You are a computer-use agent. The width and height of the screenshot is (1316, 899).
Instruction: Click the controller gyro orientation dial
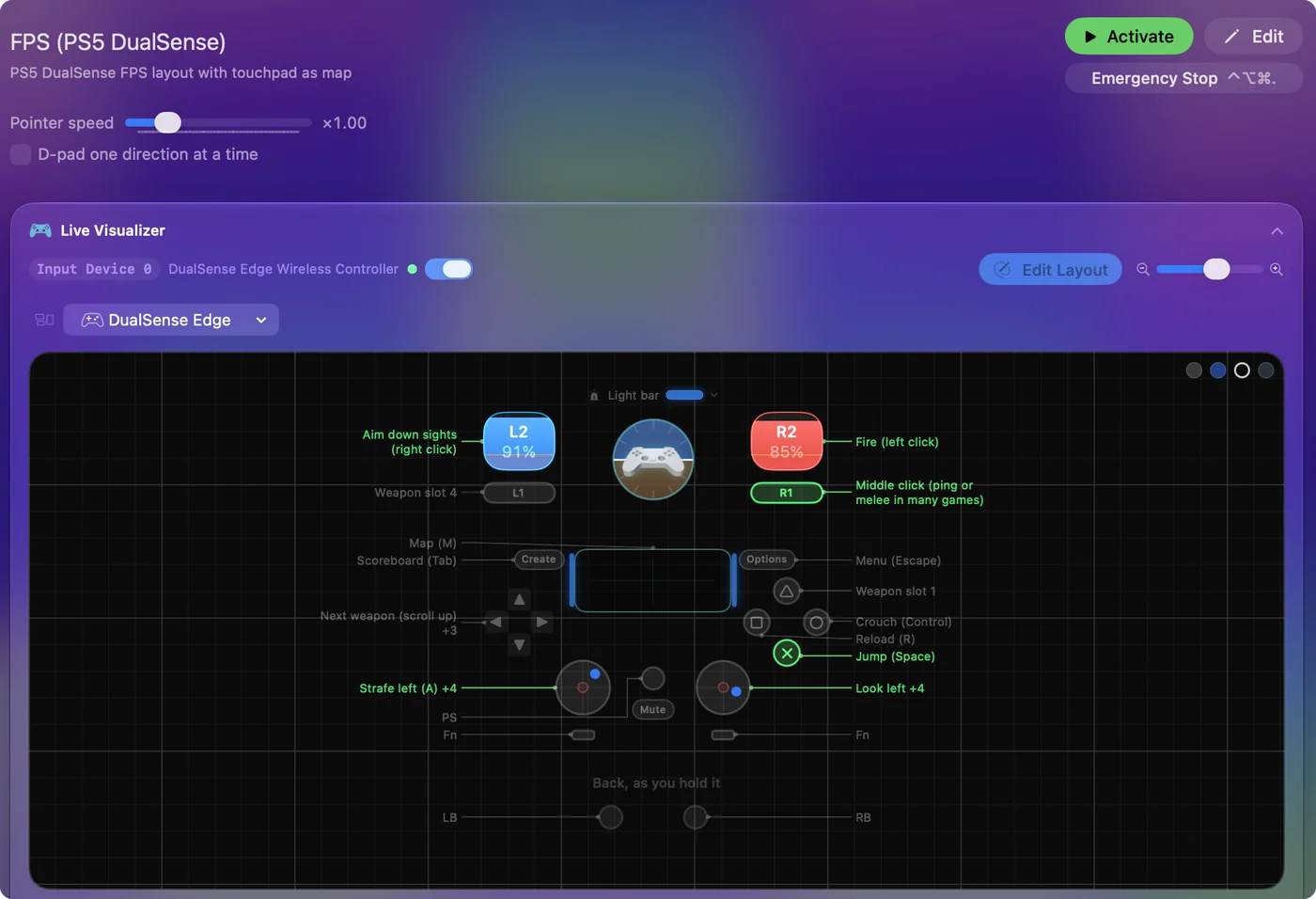tap(653, 459)
